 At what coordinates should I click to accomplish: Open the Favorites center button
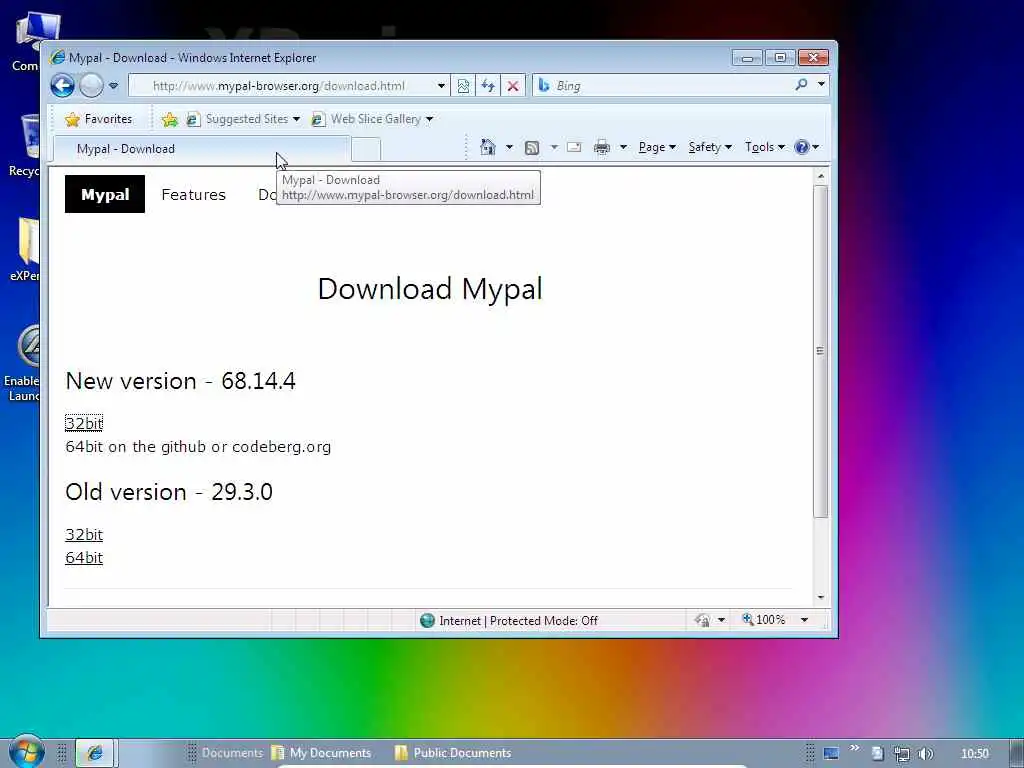pos(99,119)
